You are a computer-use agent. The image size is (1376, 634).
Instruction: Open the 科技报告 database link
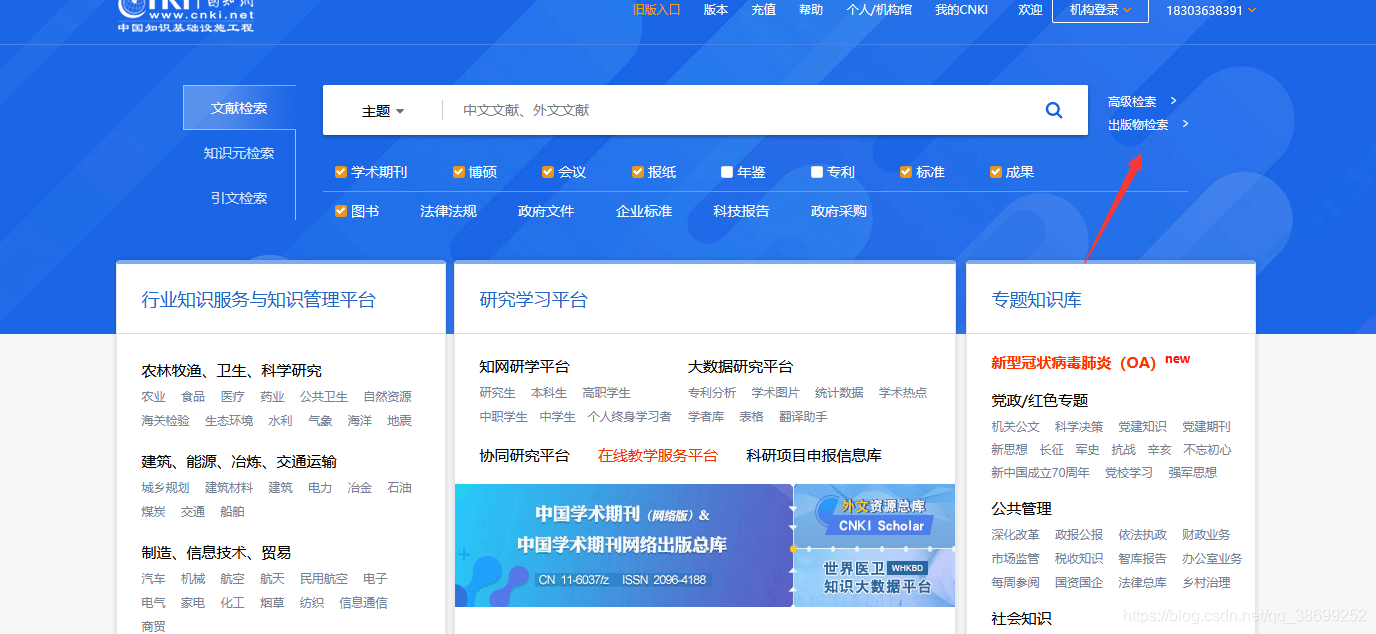[741, 211]
